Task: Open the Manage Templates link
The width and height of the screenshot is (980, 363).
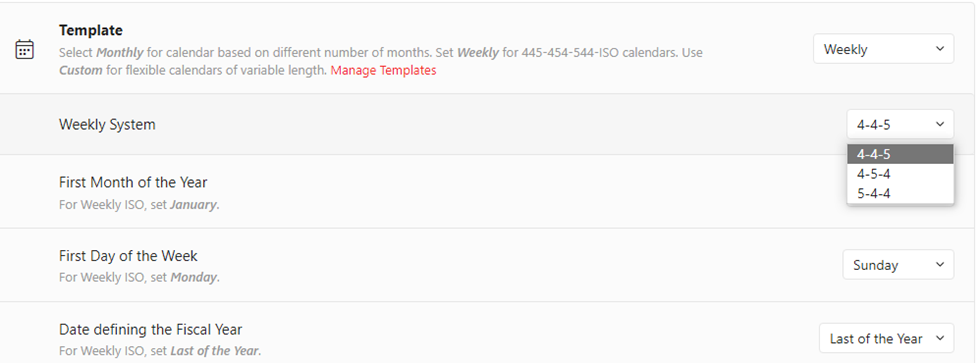Action: [383, 70]
